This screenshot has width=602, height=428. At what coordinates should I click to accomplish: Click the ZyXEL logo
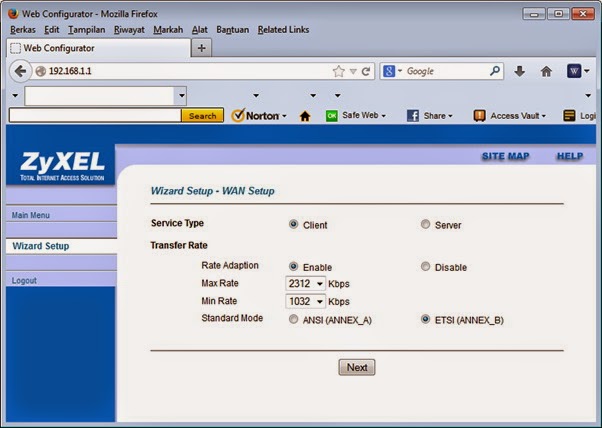pyautogui.click(x=62, y=166)
